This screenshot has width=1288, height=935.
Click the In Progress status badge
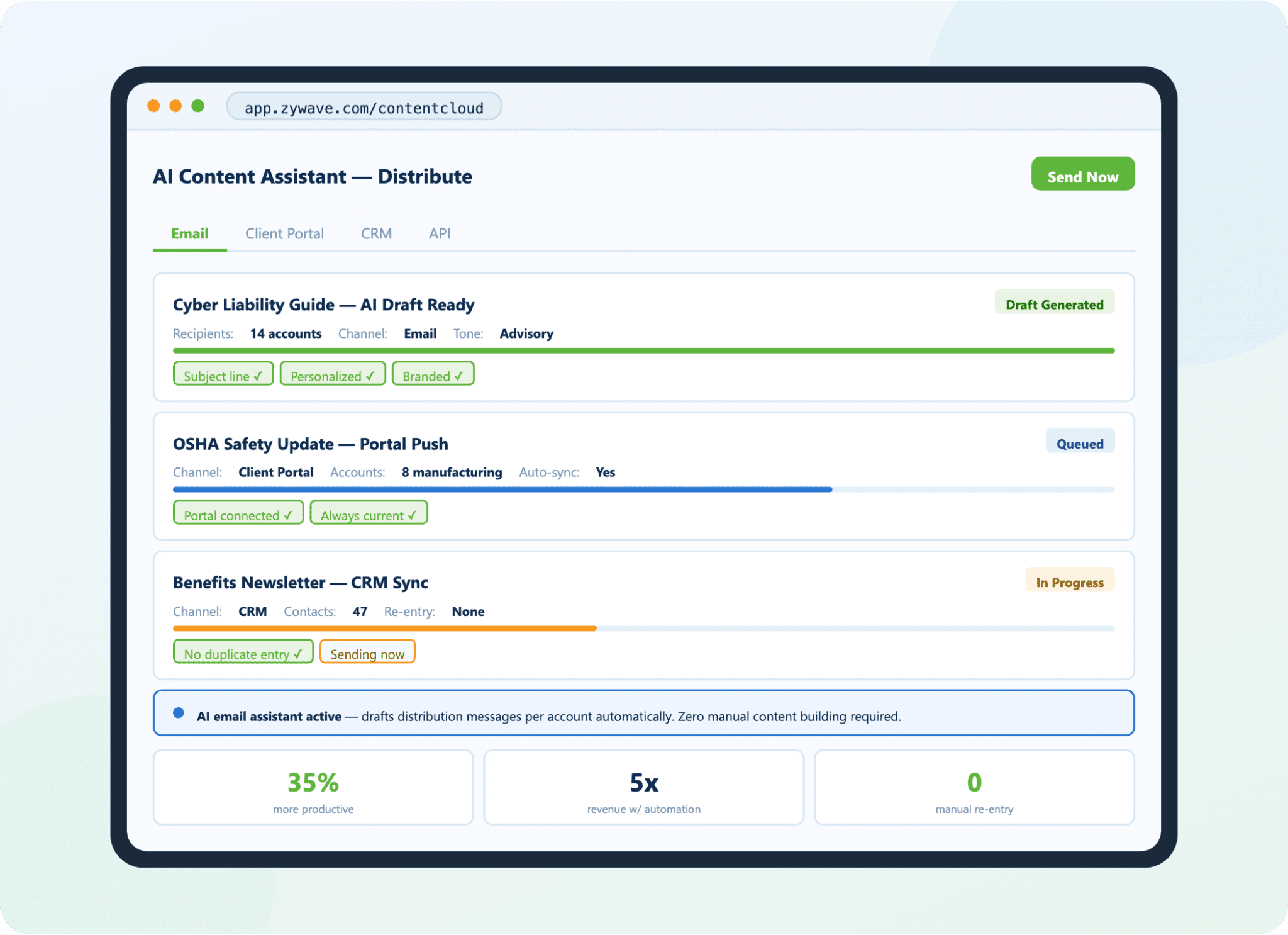coord(1069,582)
